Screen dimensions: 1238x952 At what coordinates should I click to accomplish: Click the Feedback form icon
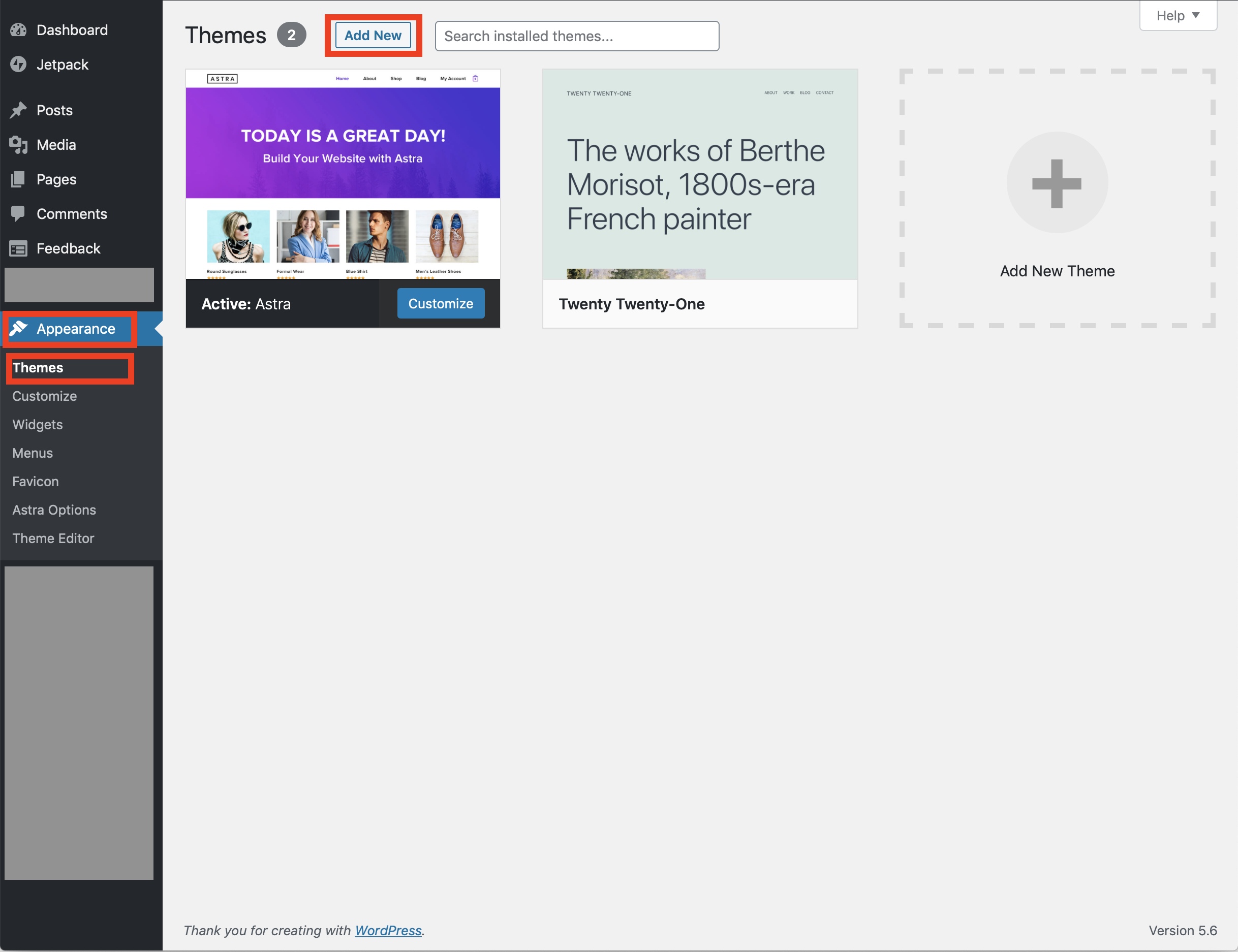point(18,249)
